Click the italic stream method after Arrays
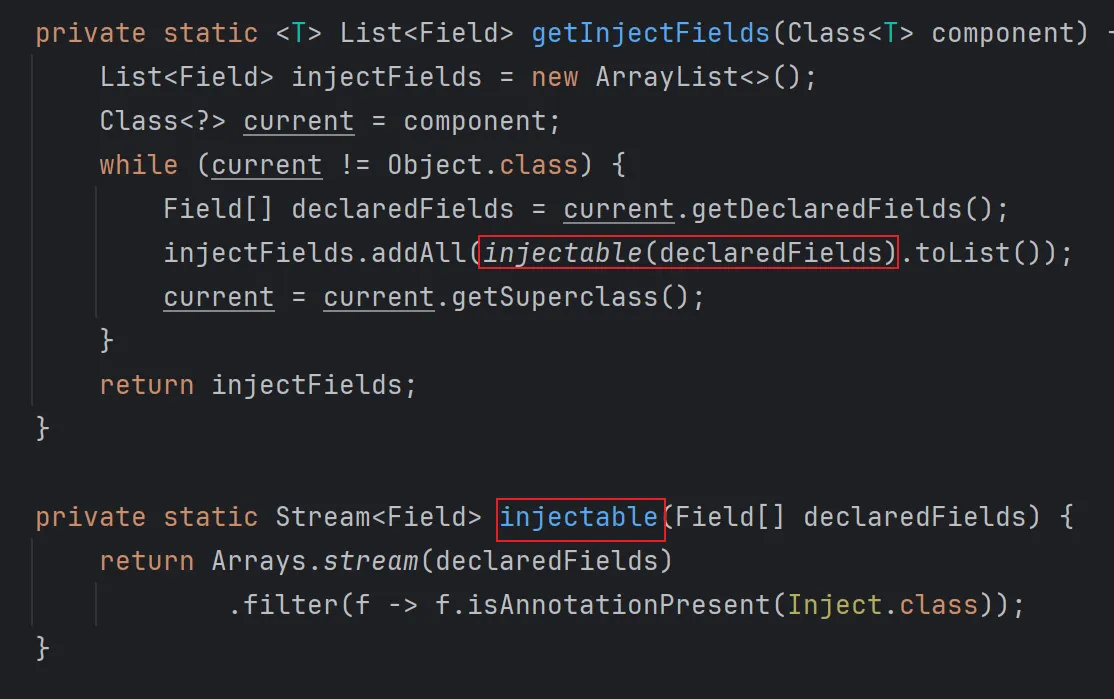The width and height of the screenshot is (1114, 699). click(370, 561)
